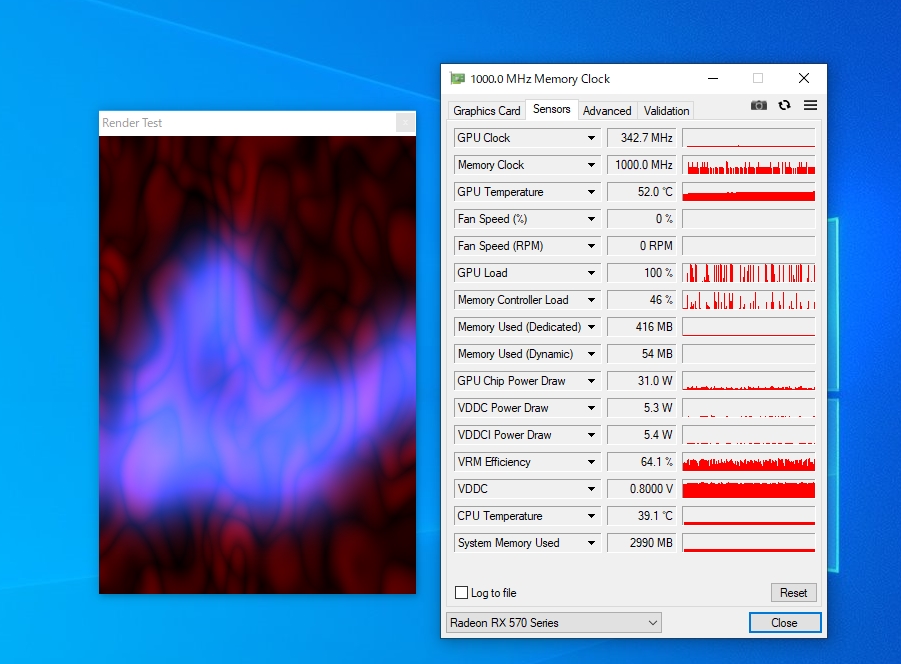The height and width of the screenshot is (664, 901).
Task: Click the GPU Load 100 % value
Action: tap(642, 273)
